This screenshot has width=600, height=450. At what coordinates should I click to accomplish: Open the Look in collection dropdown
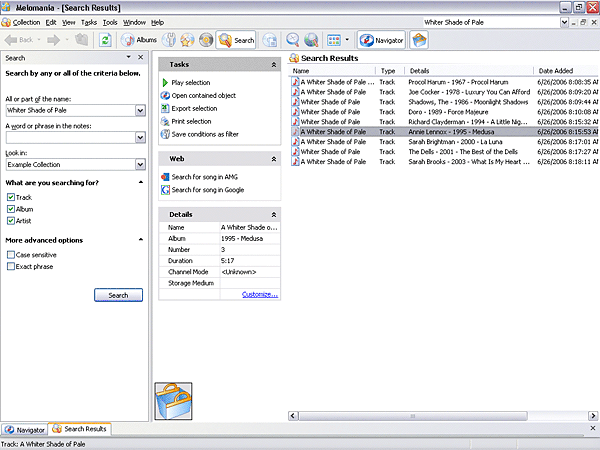[140, 165]
